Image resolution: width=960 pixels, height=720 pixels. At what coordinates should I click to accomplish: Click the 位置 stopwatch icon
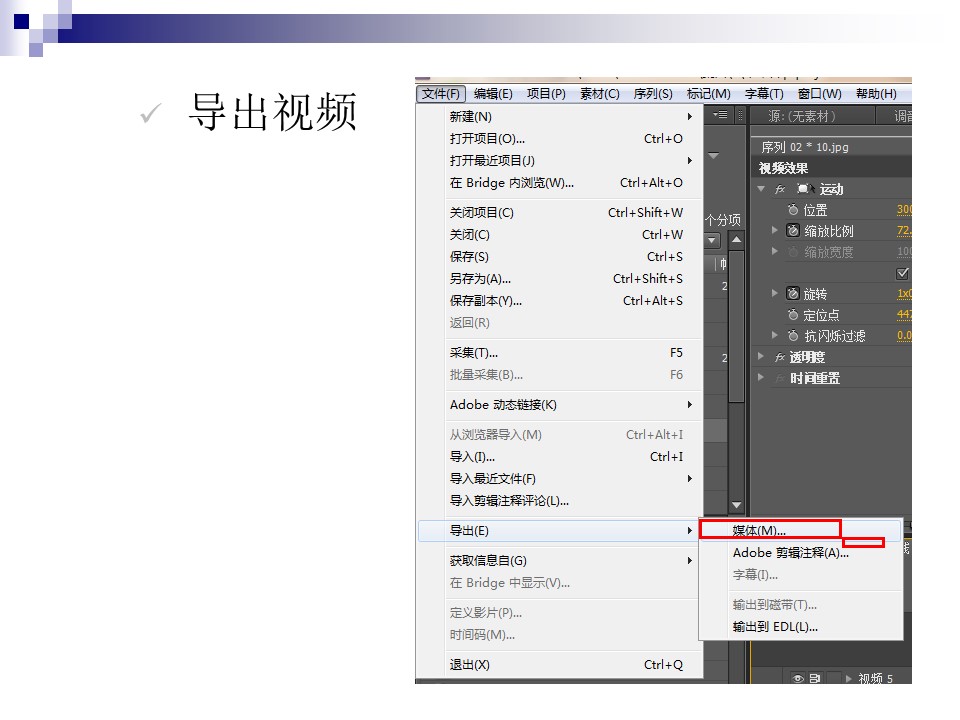[793, 210]
